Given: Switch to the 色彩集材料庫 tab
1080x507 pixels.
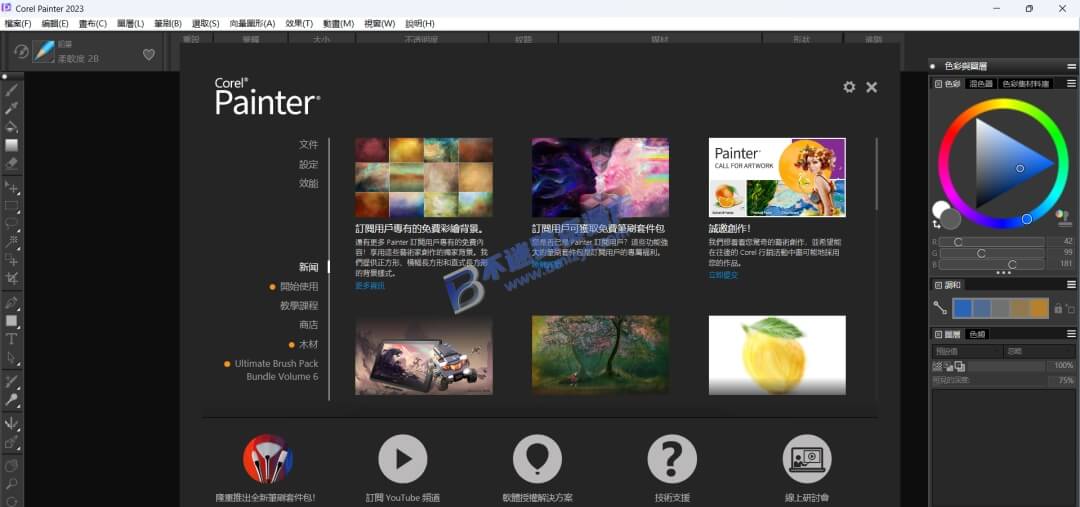Looking at the screenshot, I should point(1026,83).
